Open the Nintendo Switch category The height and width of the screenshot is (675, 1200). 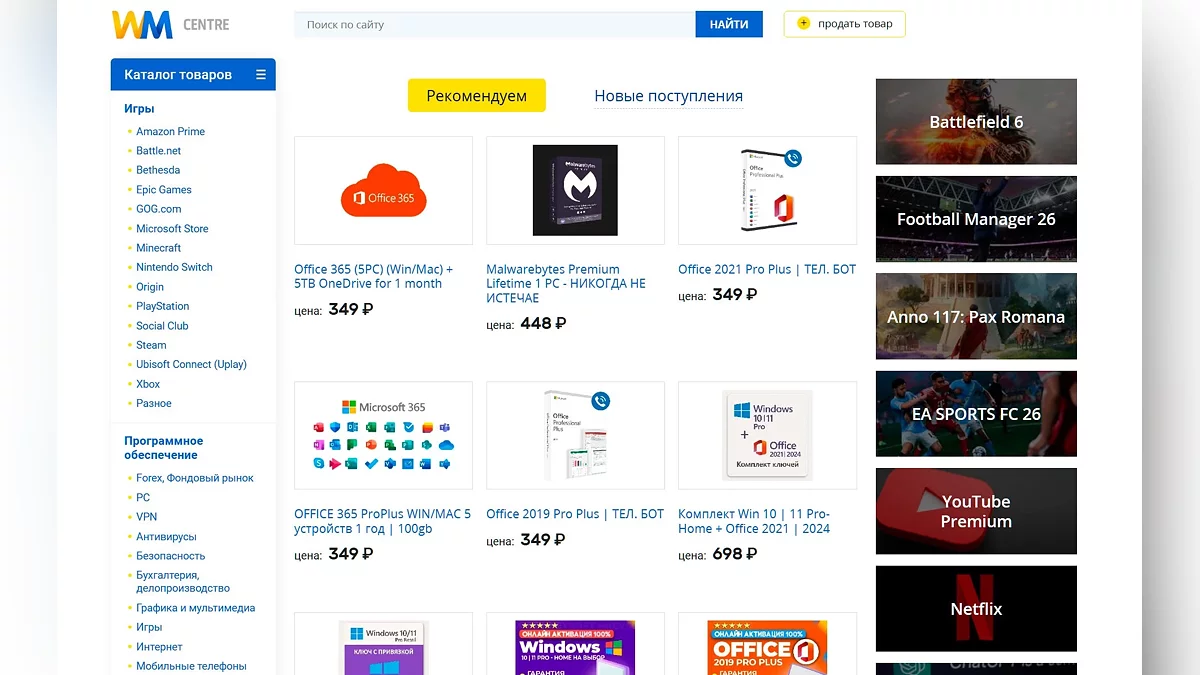174,267
